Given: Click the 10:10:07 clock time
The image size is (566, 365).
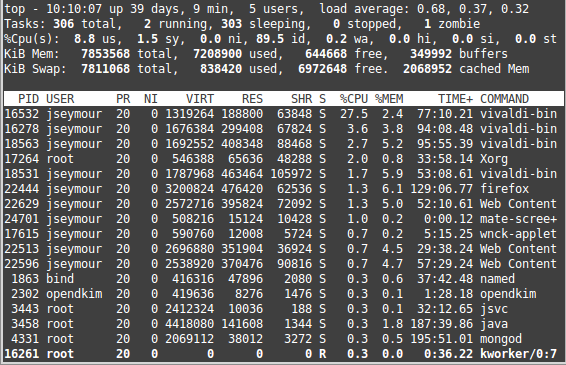Looking at the screenshot, I should click(74, 9).
